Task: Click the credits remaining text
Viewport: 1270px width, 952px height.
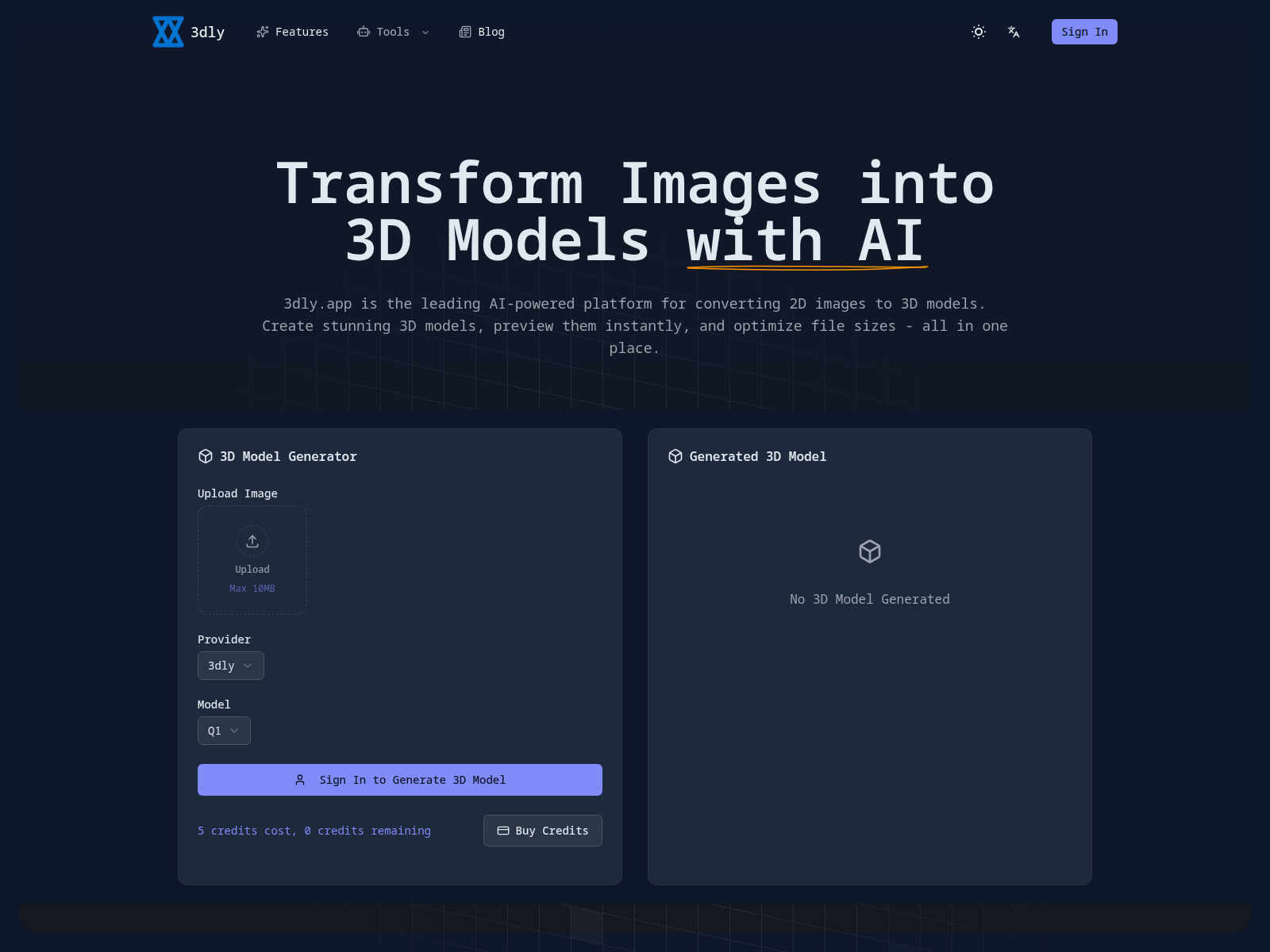Action: tap(314, 831)
